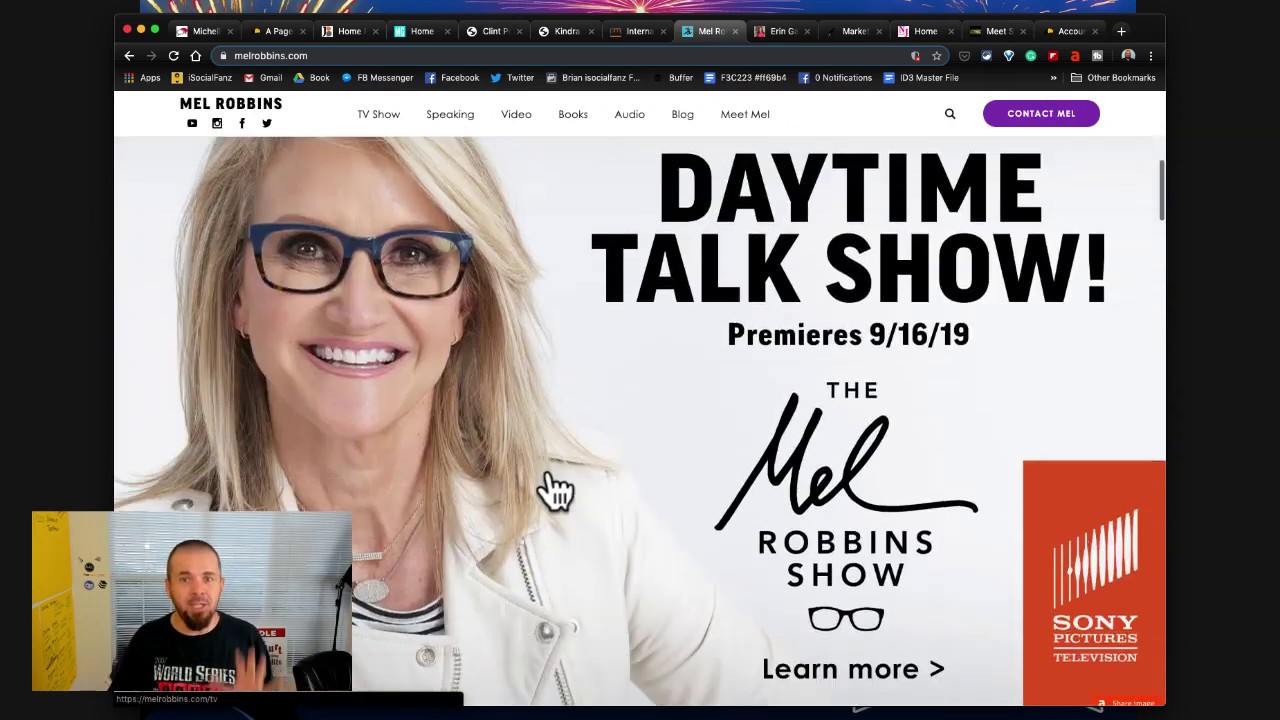Screen dimensions: 1280x720
Task: Open Chrome three-dot menu
Action: (x=1151, y=56)
